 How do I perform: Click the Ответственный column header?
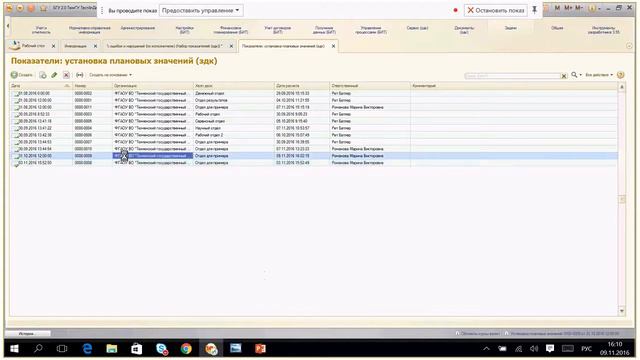[370, 86]
